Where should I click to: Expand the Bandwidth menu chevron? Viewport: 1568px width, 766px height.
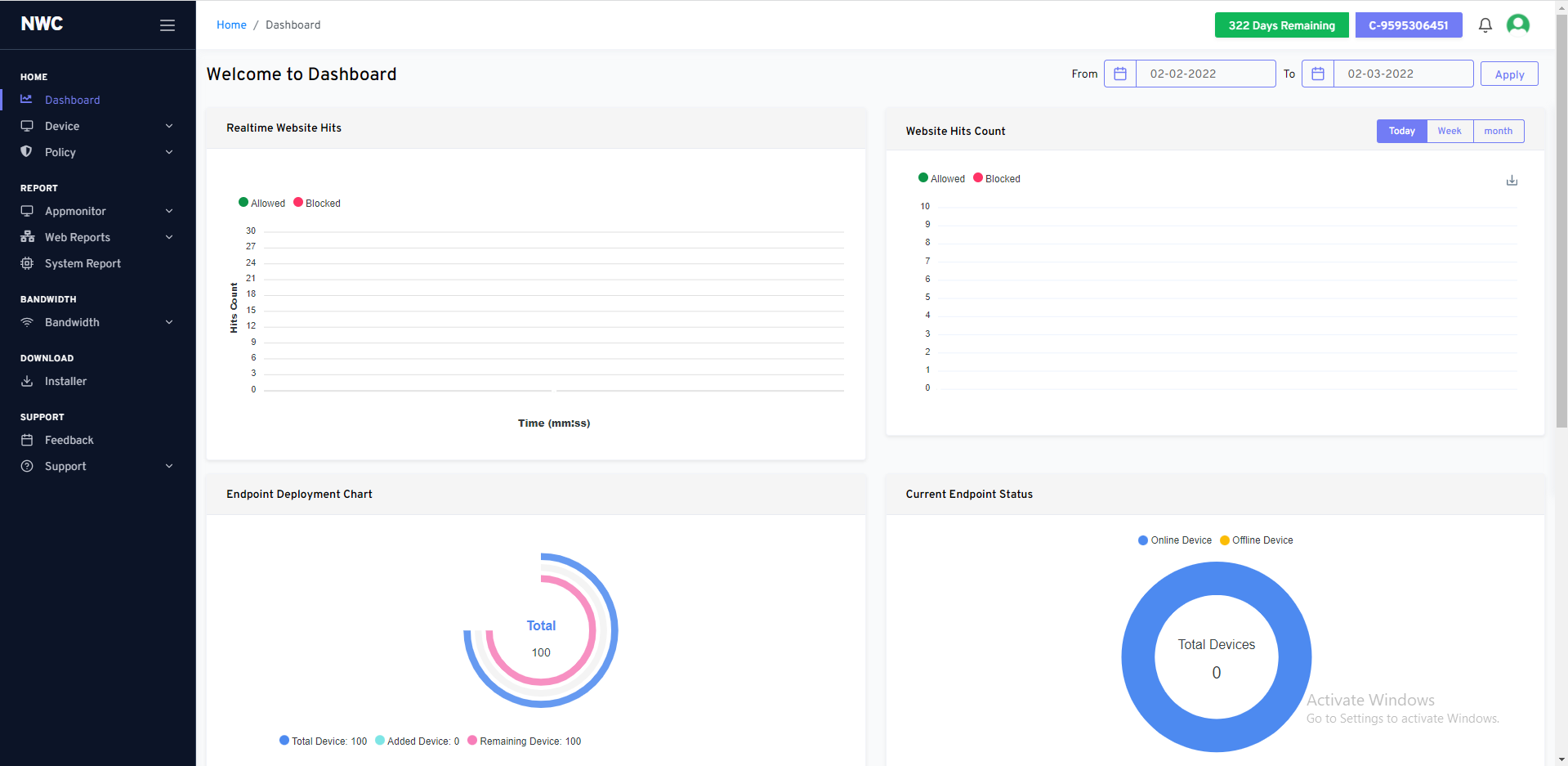pos(169,322)
